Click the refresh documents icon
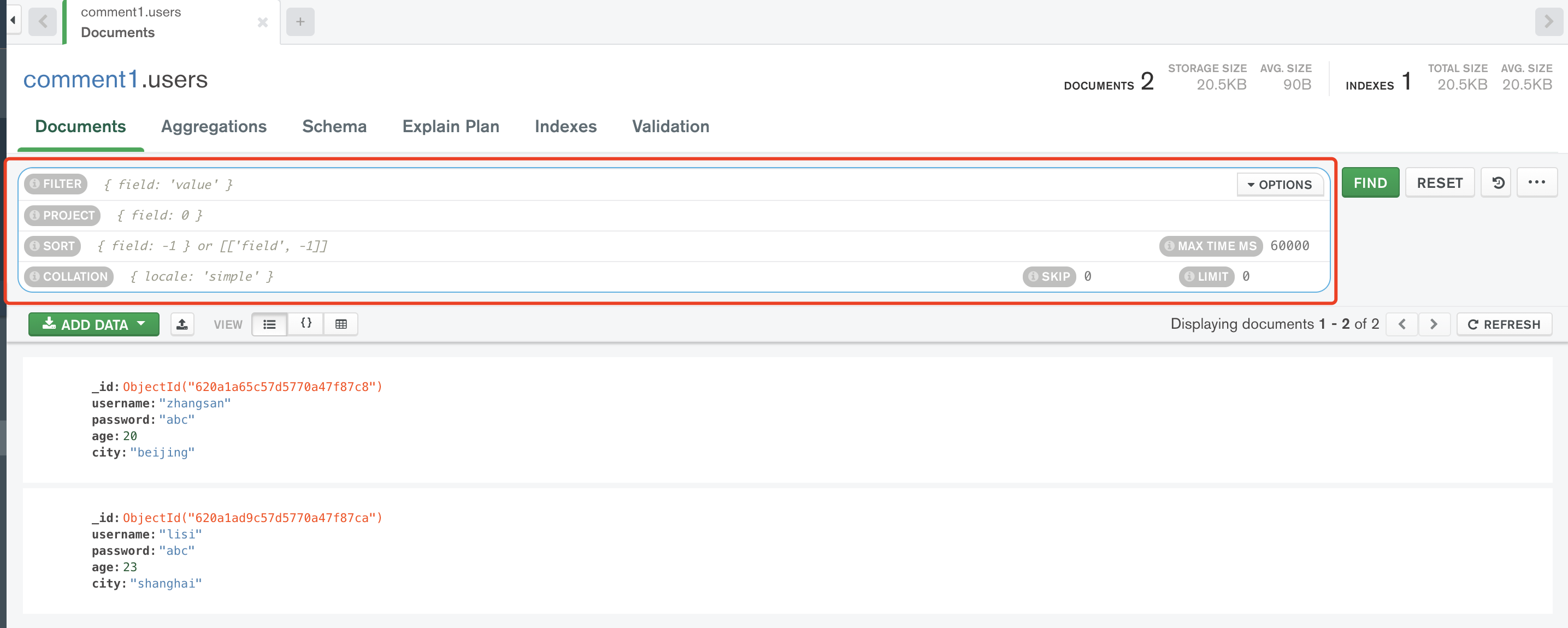 pyautogui.click(x=1504, y=324)
